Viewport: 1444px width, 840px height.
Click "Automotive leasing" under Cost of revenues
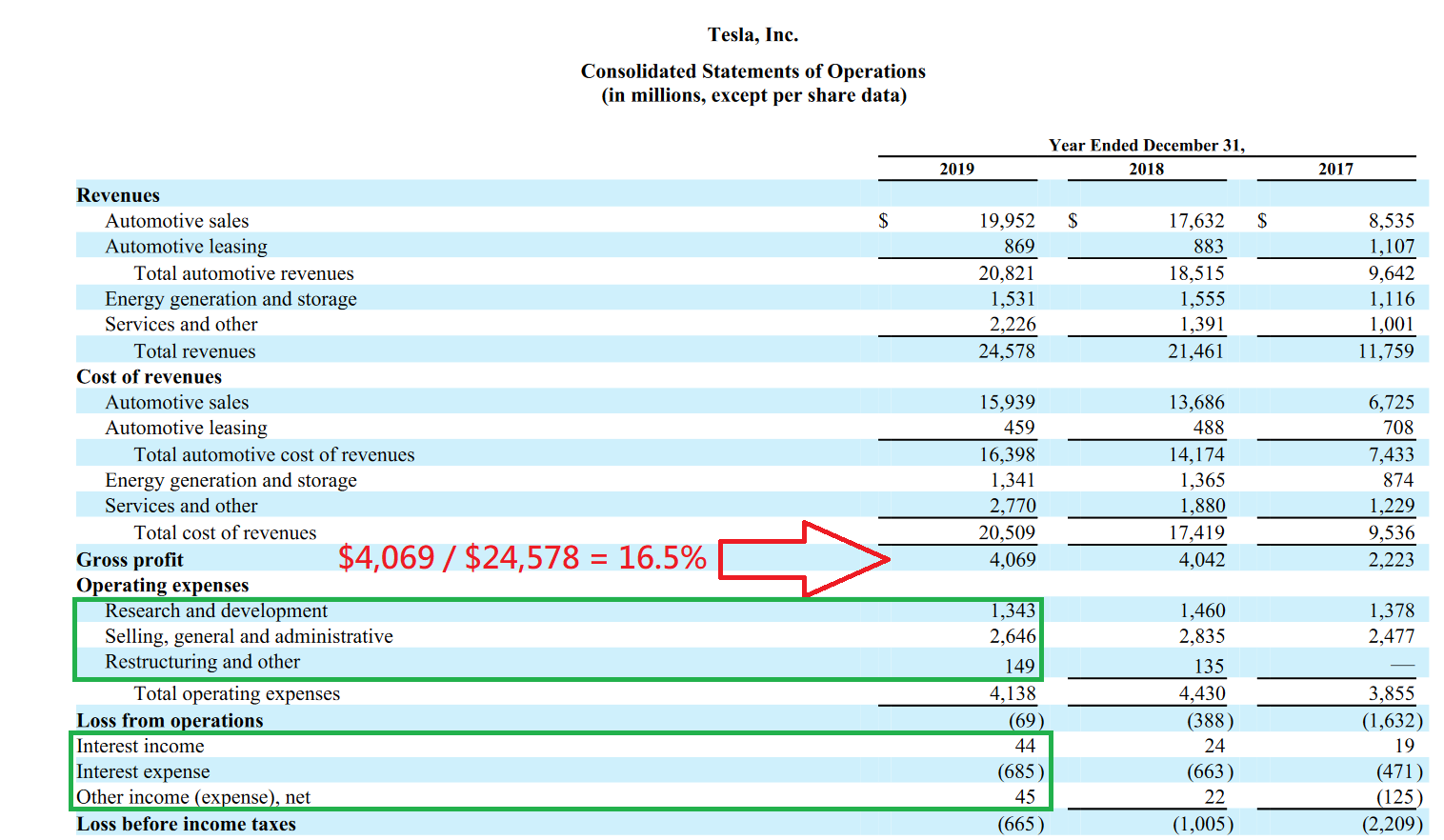[186, 429]
